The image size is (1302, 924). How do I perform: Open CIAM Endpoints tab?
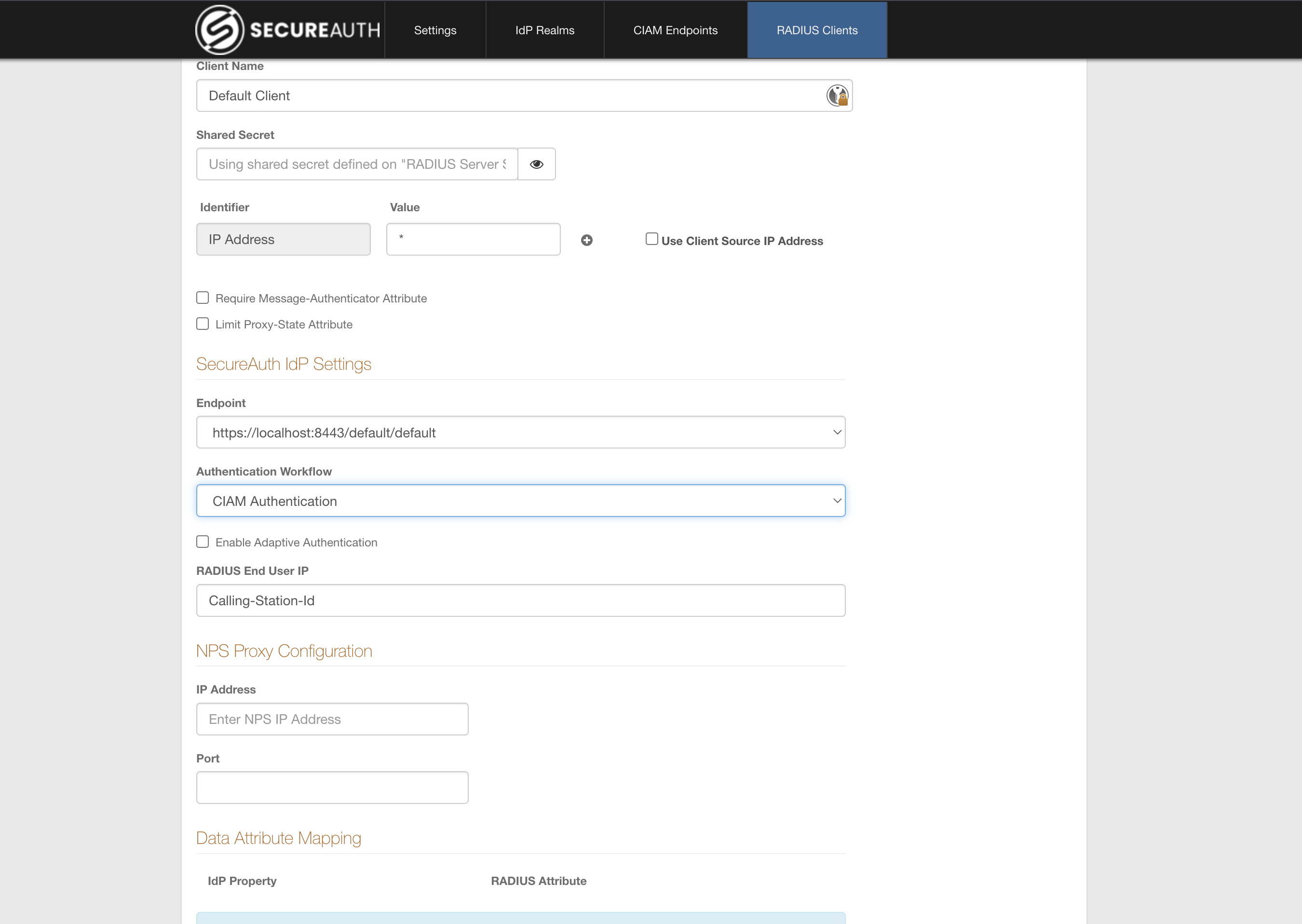pyautogui.click(x=675, y=30)
